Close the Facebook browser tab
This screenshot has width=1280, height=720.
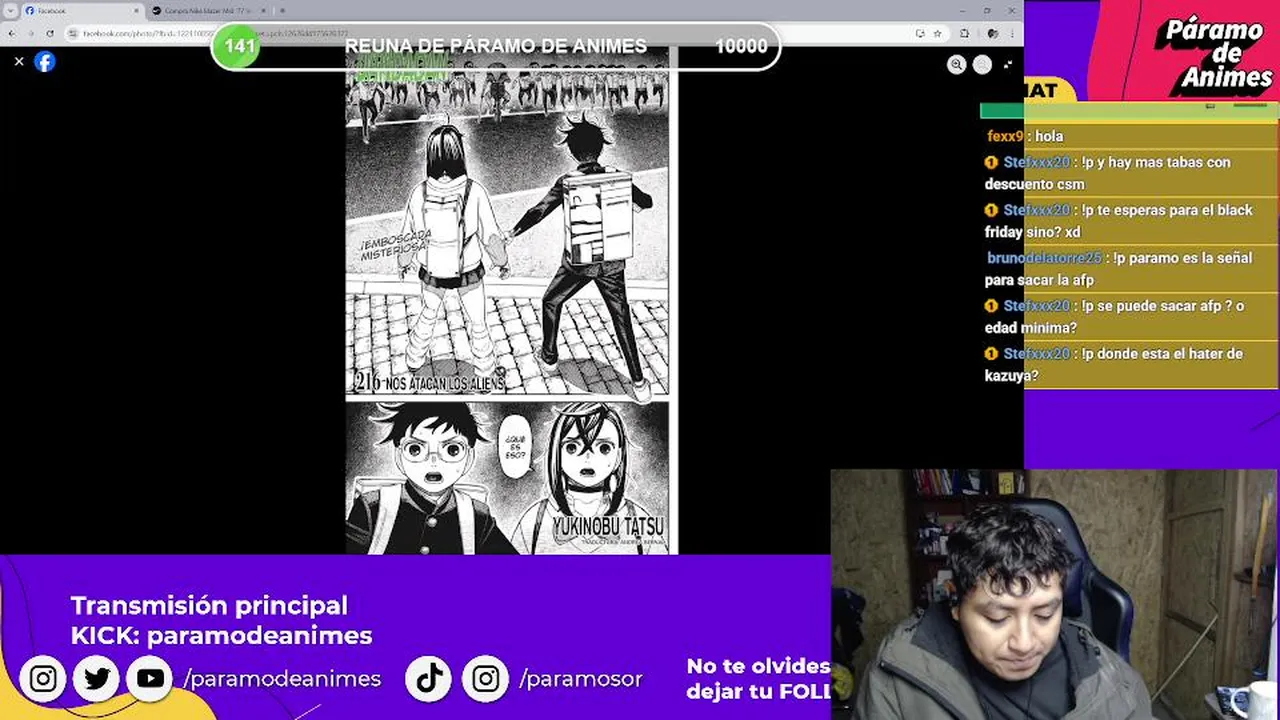pos(137,10)
